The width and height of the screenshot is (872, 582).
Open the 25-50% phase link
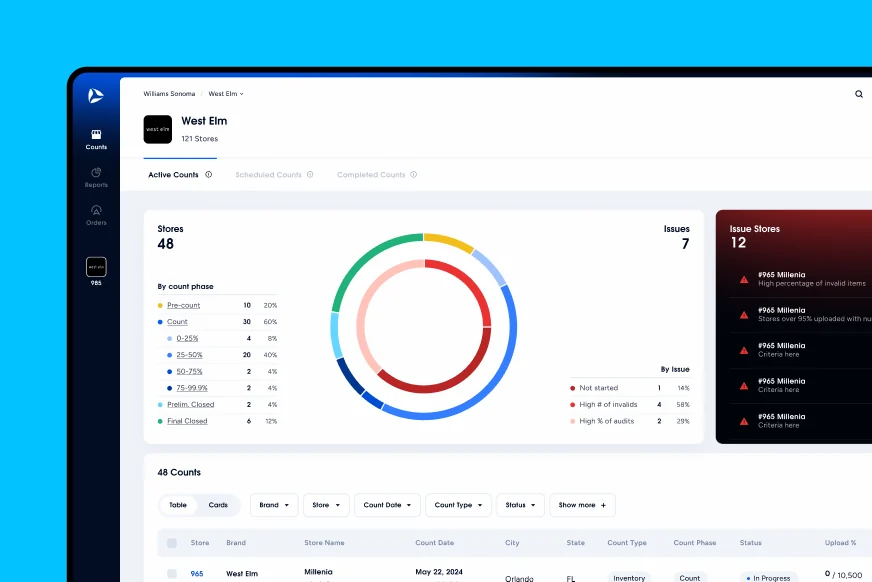(190, 355)
